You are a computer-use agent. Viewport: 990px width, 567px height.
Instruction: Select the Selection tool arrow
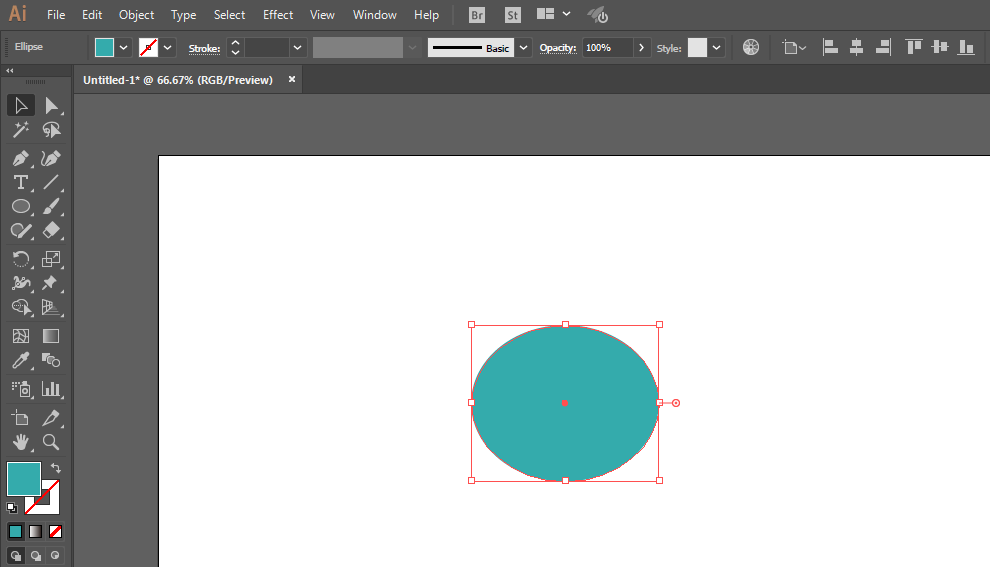click(x=21, y=105)
